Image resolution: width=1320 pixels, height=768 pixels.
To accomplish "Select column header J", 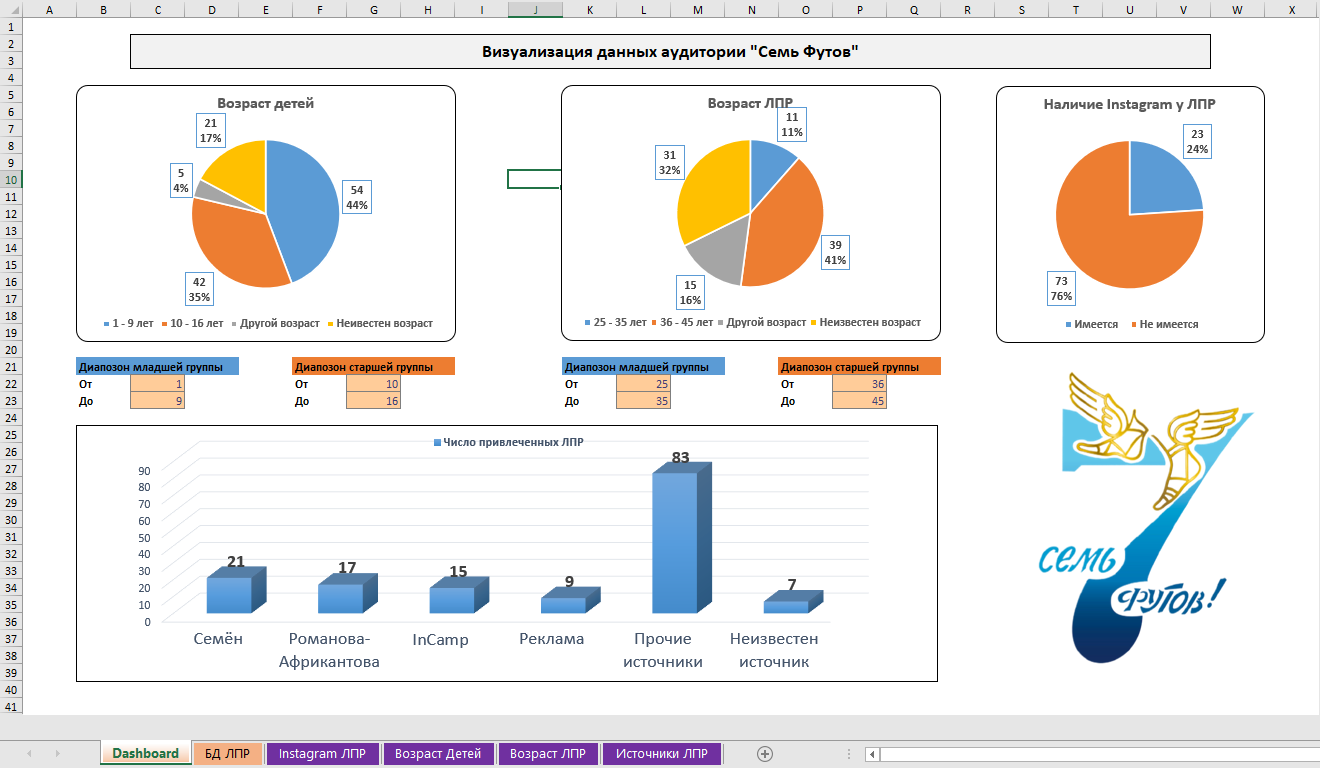I will [x=535, y=8].
